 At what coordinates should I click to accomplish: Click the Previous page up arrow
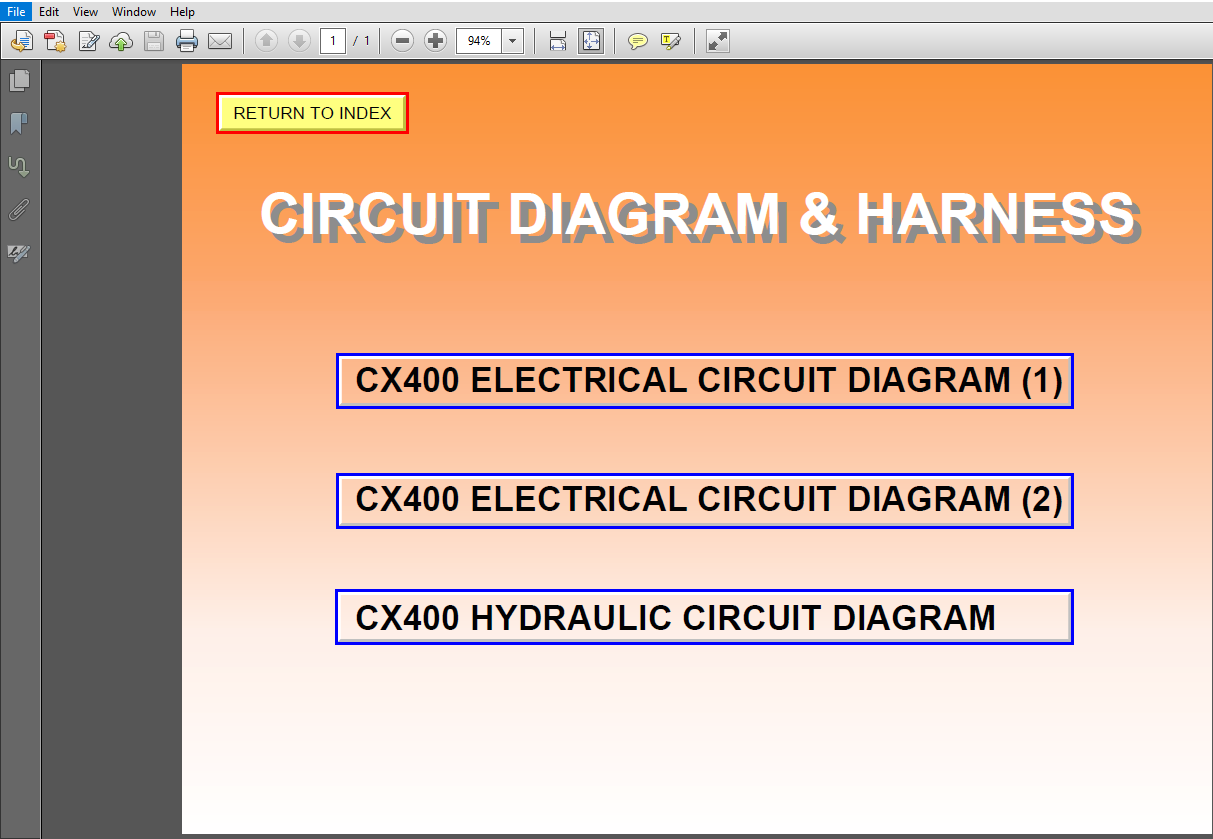[x=267, y=41]
